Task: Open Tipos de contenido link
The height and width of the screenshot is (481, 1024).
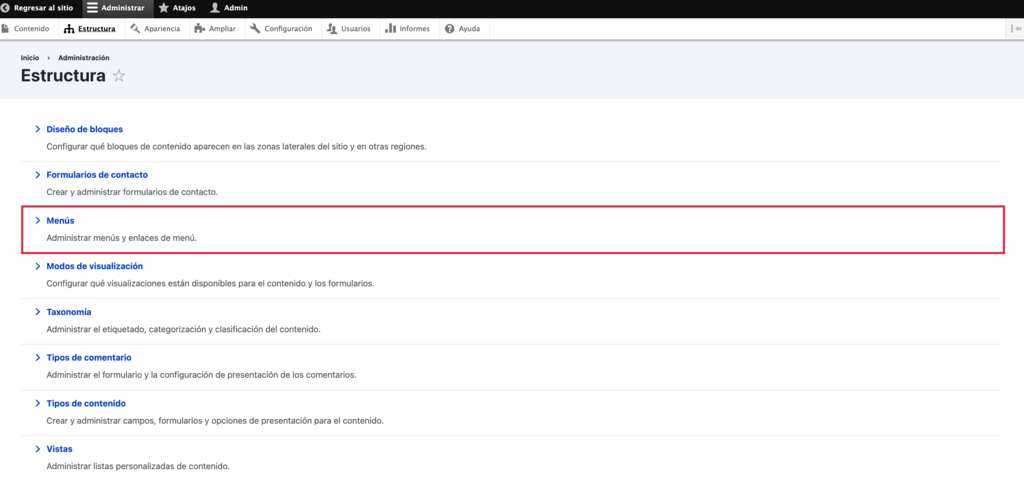Action: tap(86, 403)
